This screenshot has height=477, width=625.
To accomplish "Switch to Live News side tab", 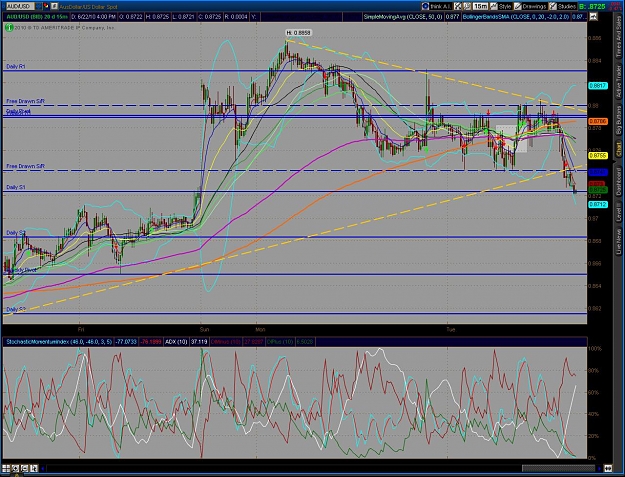I will click(619, 241).
